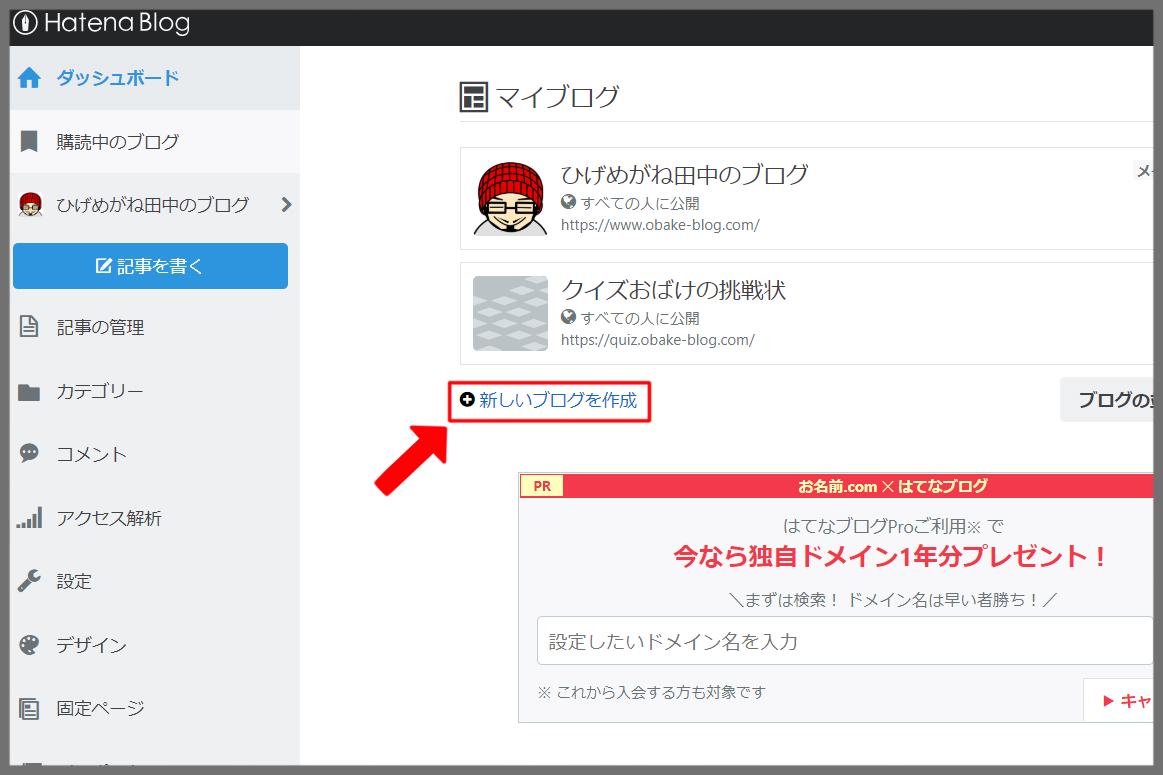Click the お名前.com × はてなブログ banner header
Image resolution: width=1163 pixels, height=775 pixels.
[892, 487]
